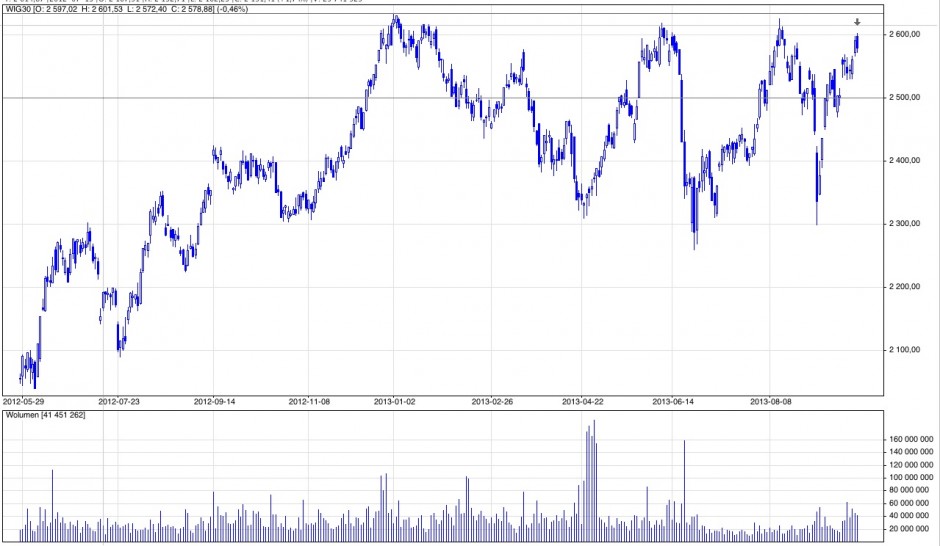Select the 2012-07-23 date axis label
Screen dimensions: 940x546
[x=117, y=401]
